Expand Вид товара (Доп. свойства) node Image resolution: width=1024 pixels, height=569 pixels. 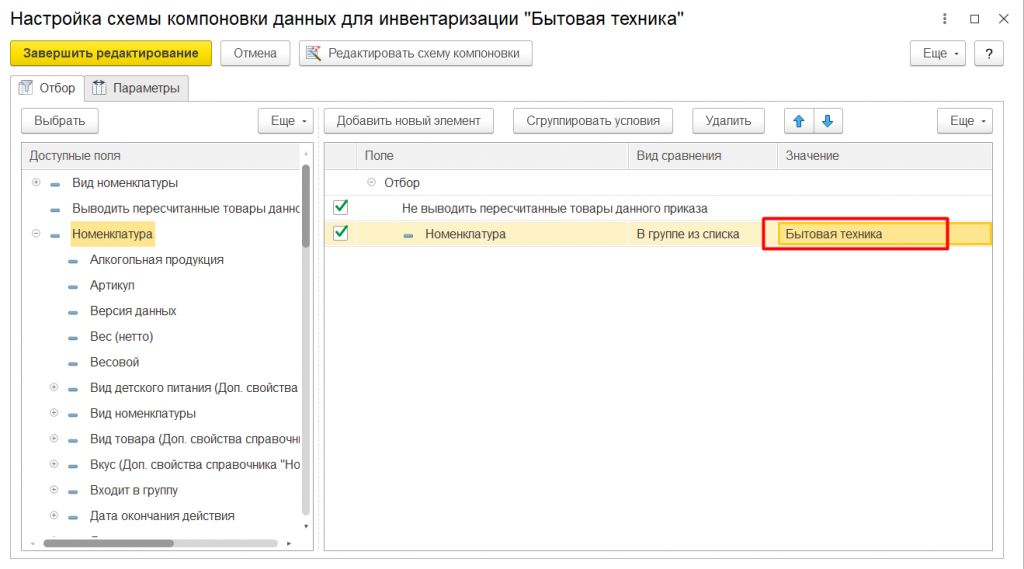(x=54, y=438)
